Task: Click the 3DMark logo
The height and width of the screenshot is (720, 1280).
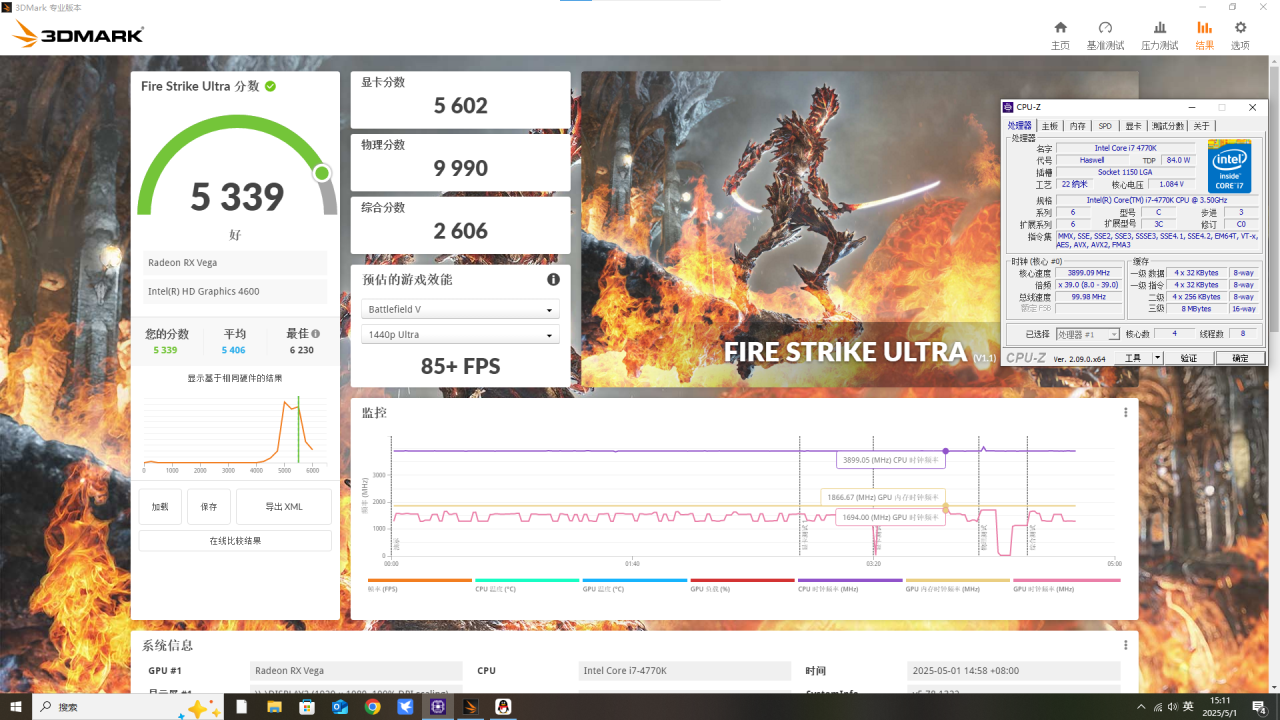Action: click(x=78, y=35)
